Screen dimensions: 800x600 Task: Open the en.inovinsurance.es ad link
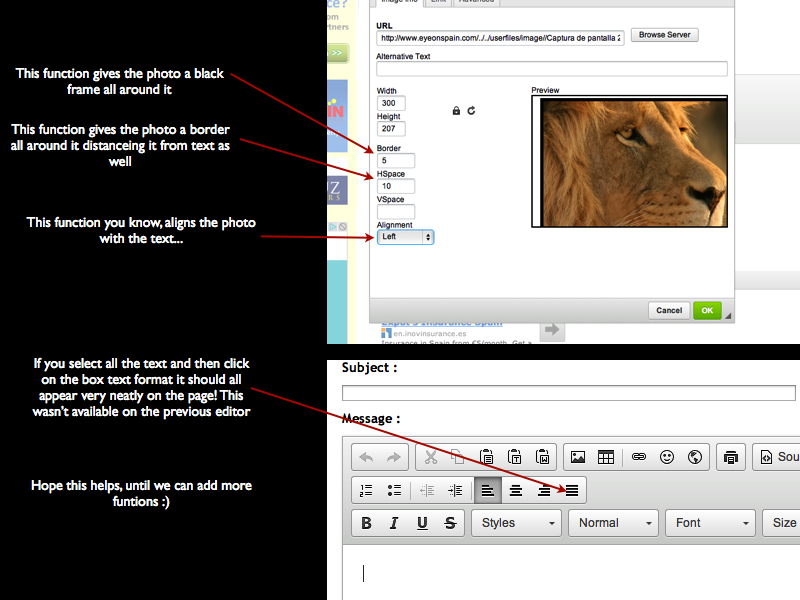429,334
